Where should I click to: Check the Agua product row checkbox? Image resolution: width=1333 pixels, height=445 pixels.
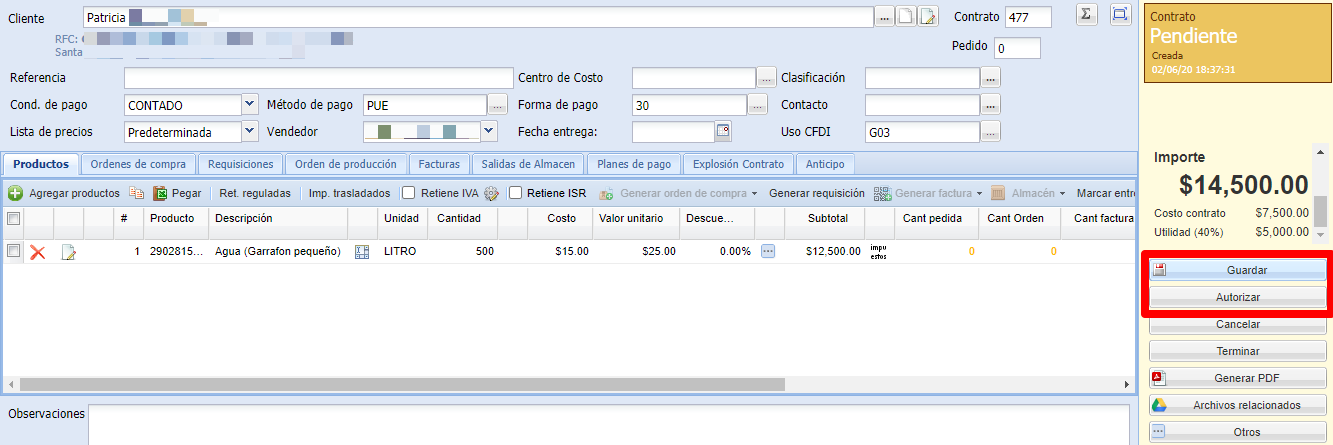pyautogui.click(x=13, y=251)
